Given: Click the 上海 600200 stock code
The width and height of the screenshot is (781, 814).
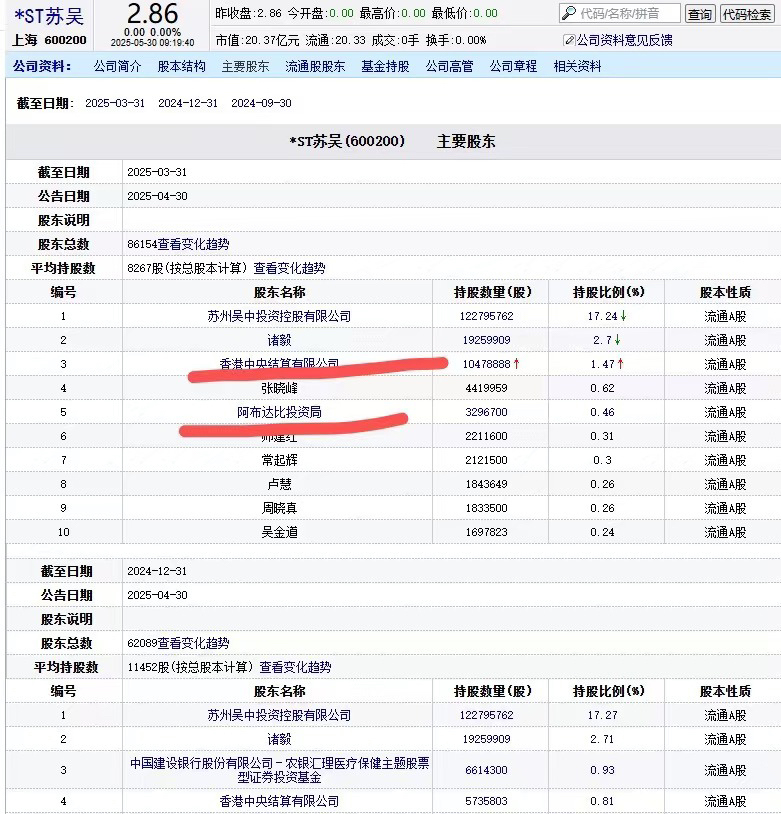Looking at the screenshot, I should 49,40.
